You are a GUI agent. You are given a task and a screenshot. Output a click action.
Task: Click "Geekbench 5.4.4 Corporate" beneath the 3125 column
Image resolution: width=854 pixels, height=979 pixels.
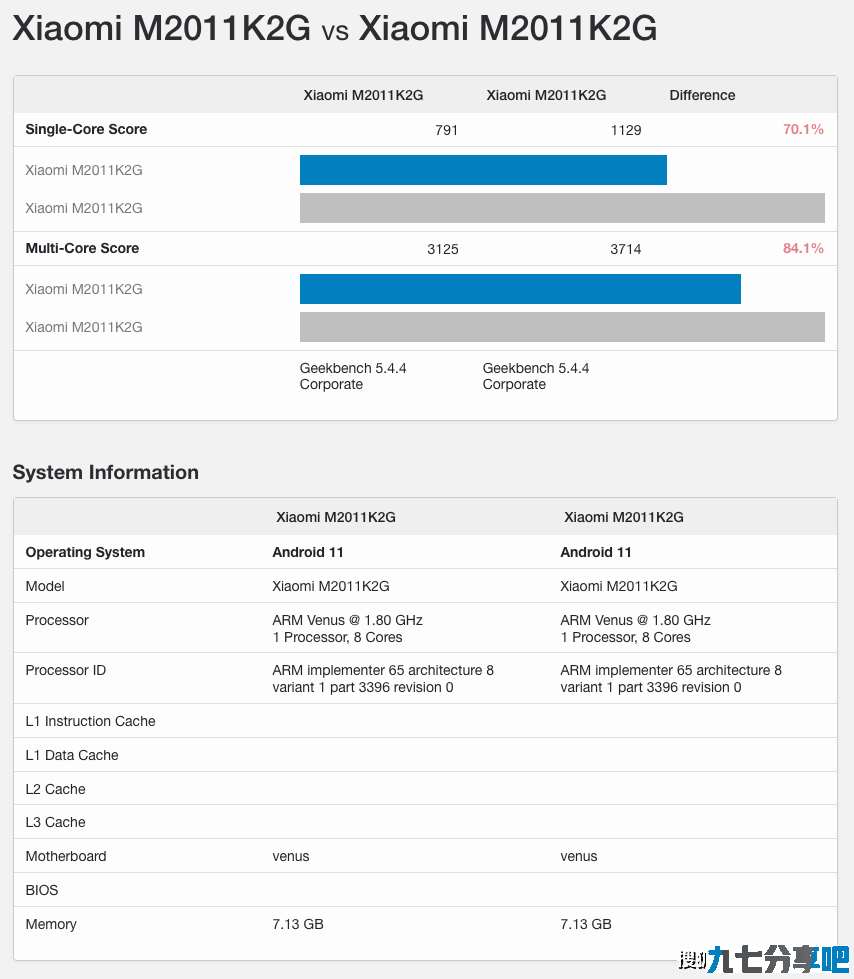pyautogui.click(x=353, y=376)
